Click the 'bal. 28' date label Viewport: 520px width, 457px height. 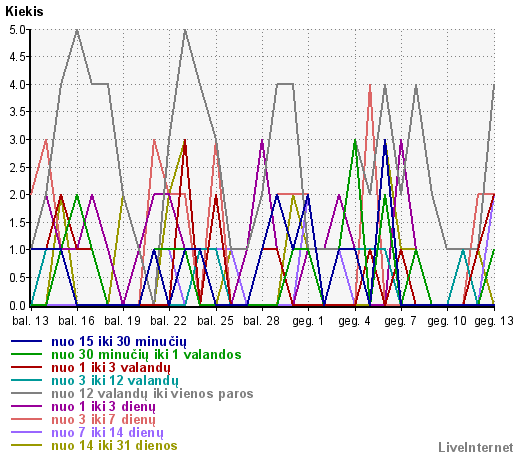[261, 321]
